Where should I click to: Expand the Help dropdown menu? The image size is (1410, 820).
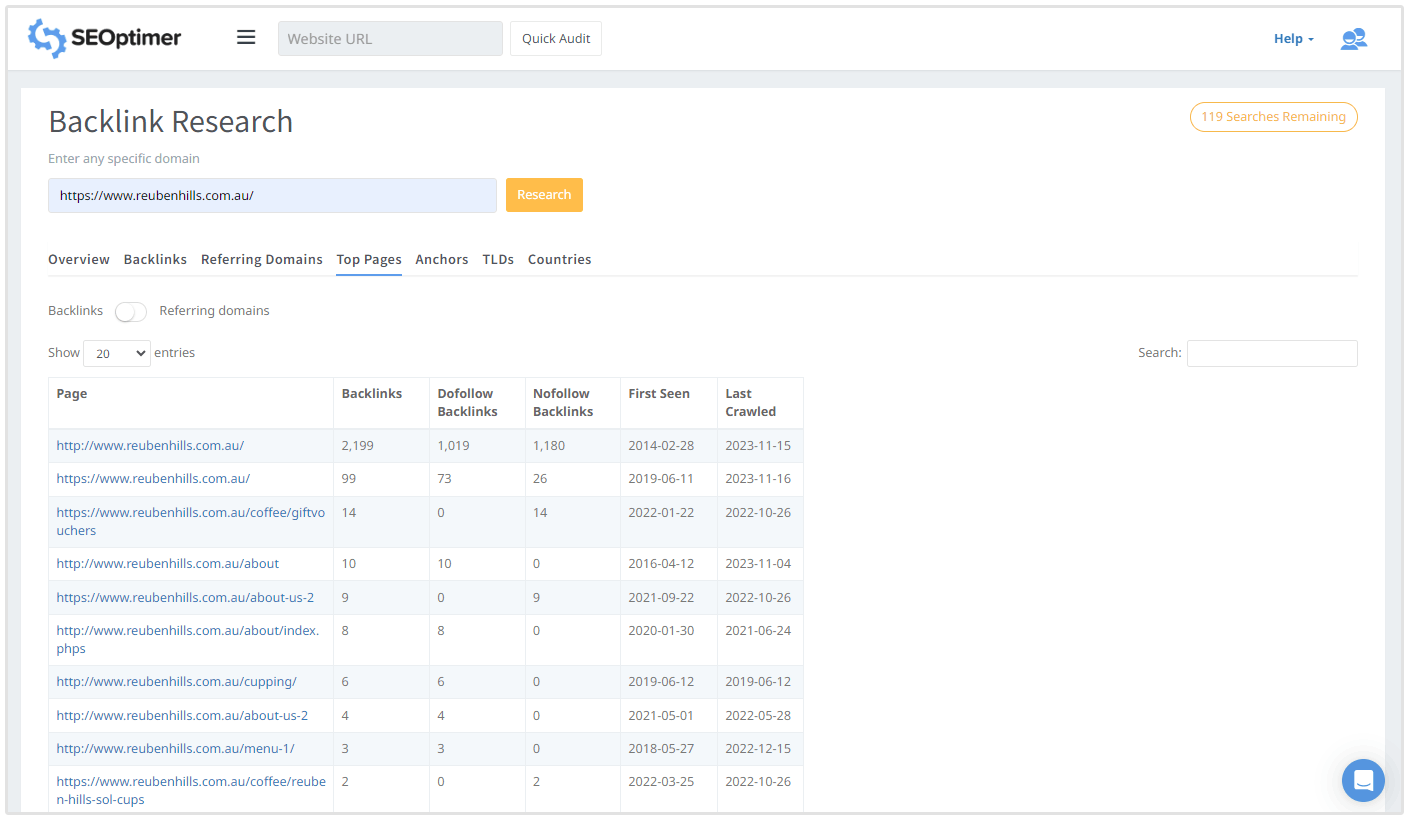click(x=1293, y=39)
